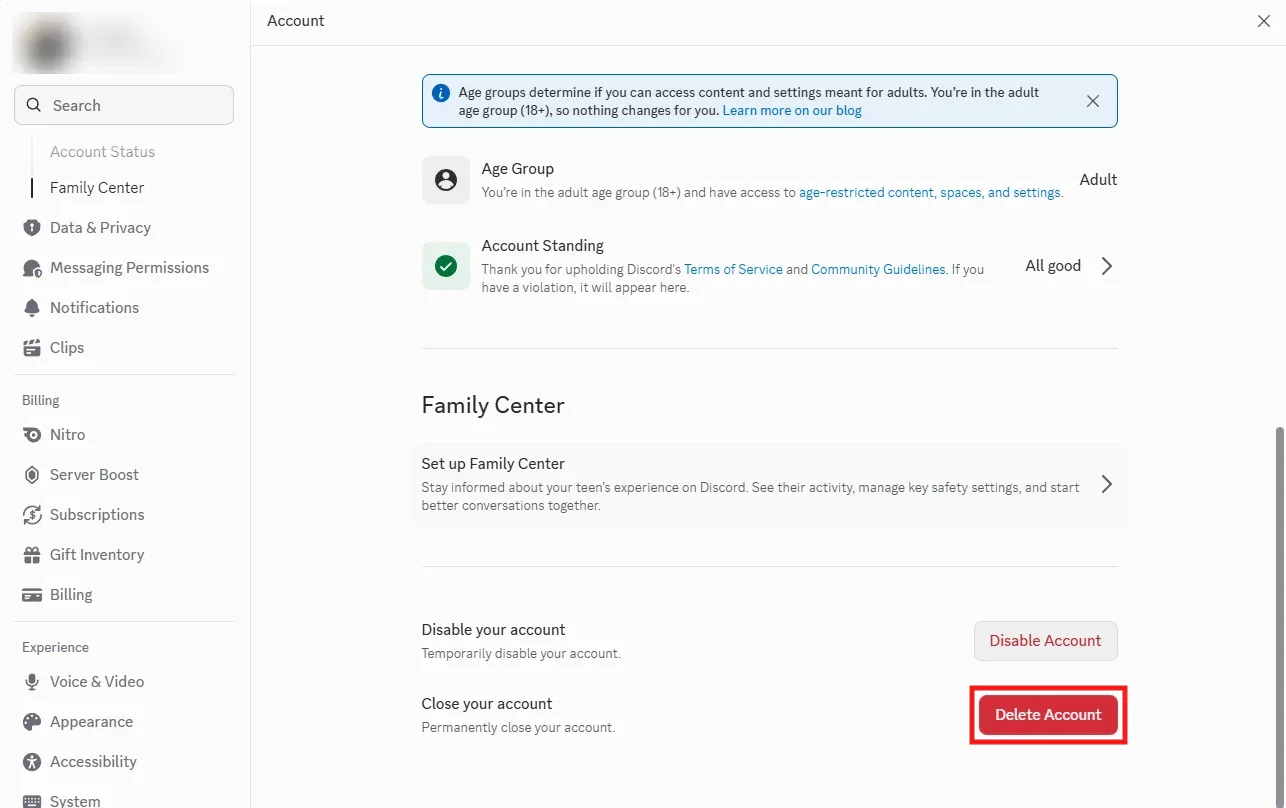Click the Delete Account button
Image resolution: width=1286 pixels, height=808 pixels.
pyautogui.click(x=1048, y=715)
